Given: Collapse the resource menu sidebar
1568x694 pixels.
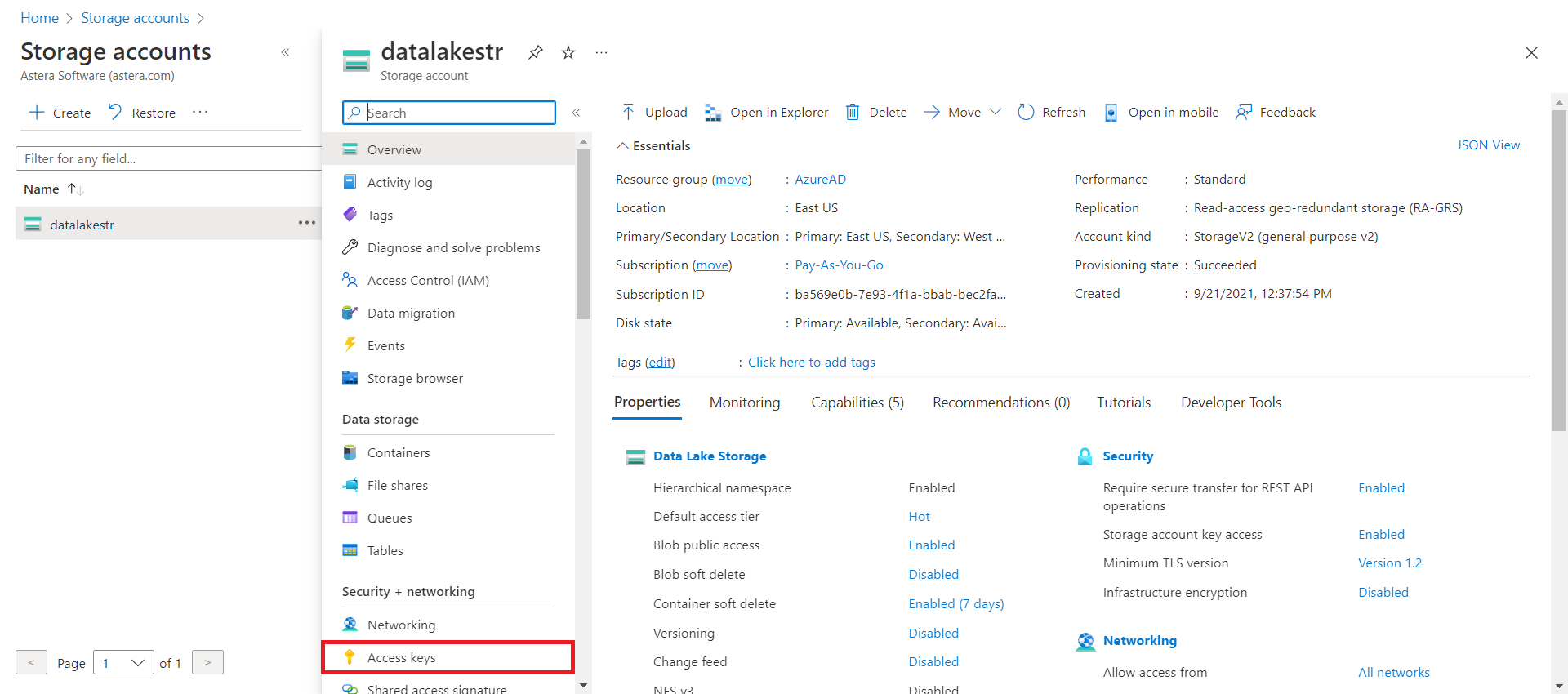Looking at the screenshot, I should (x=576, y=113).
